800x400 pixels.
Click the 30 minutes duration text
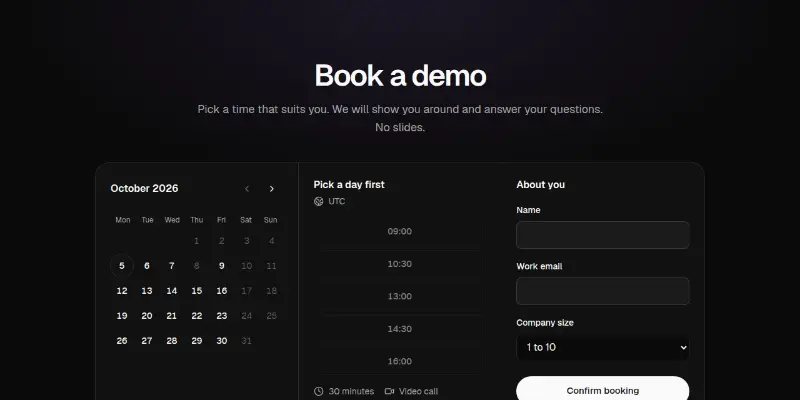click(x=351, y=391)
